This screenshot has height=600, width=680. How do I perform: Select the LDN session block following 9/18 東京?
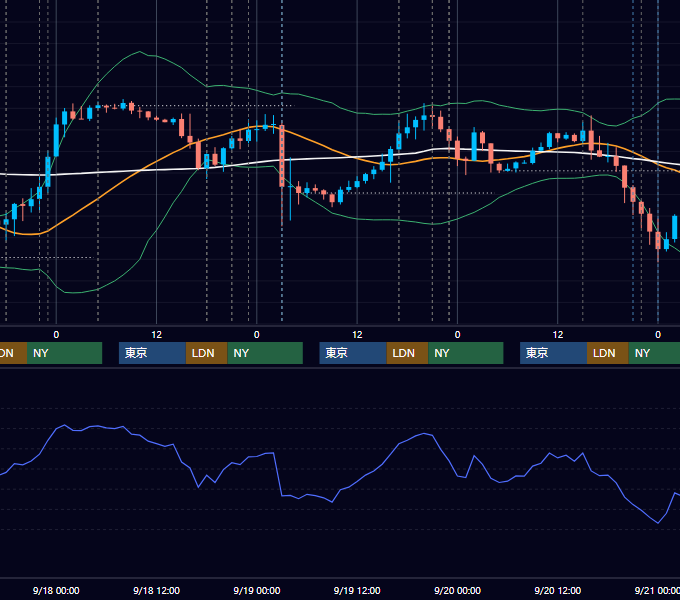click(x=206, y=353)
